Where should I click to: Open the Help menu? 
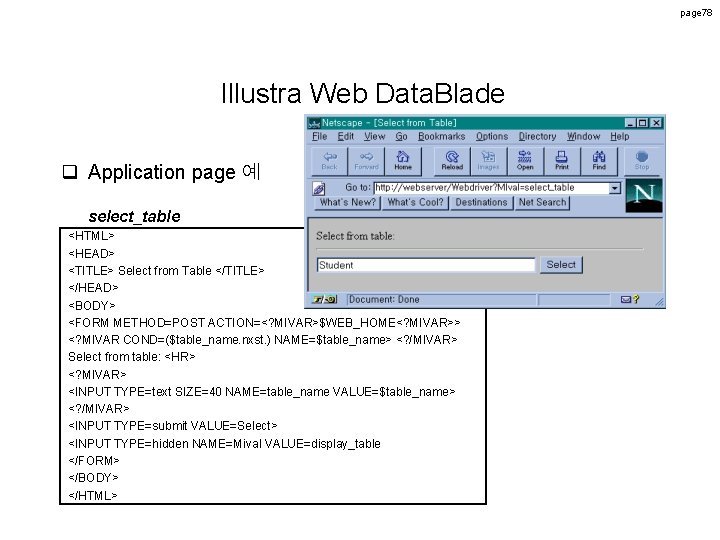pos(619,136)
